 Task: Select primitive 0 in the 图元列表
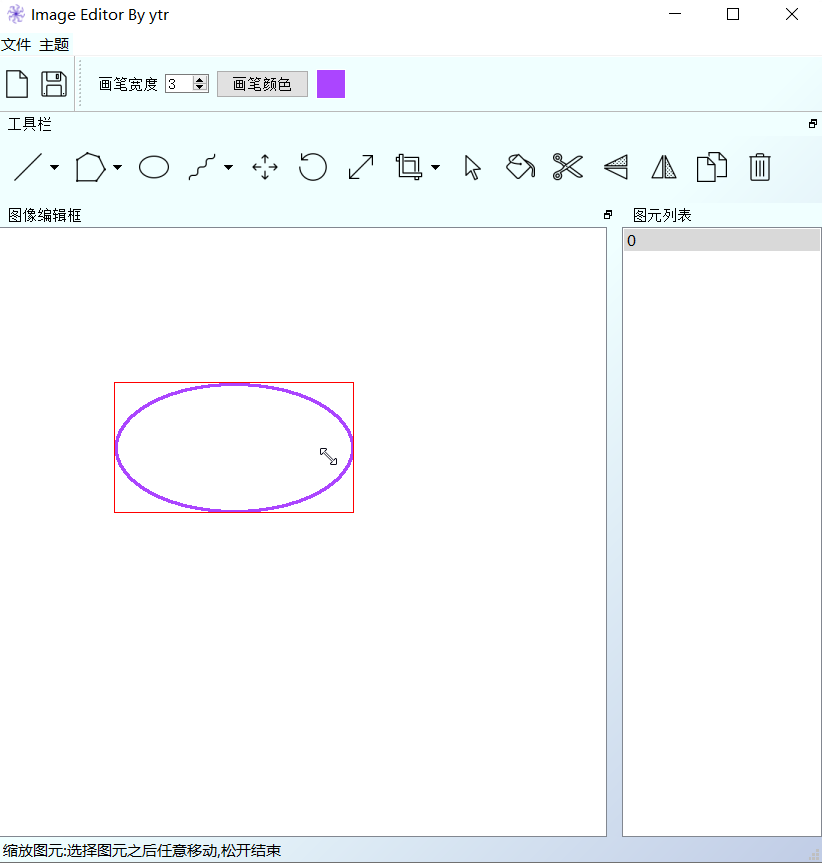[x=721, y=241]
